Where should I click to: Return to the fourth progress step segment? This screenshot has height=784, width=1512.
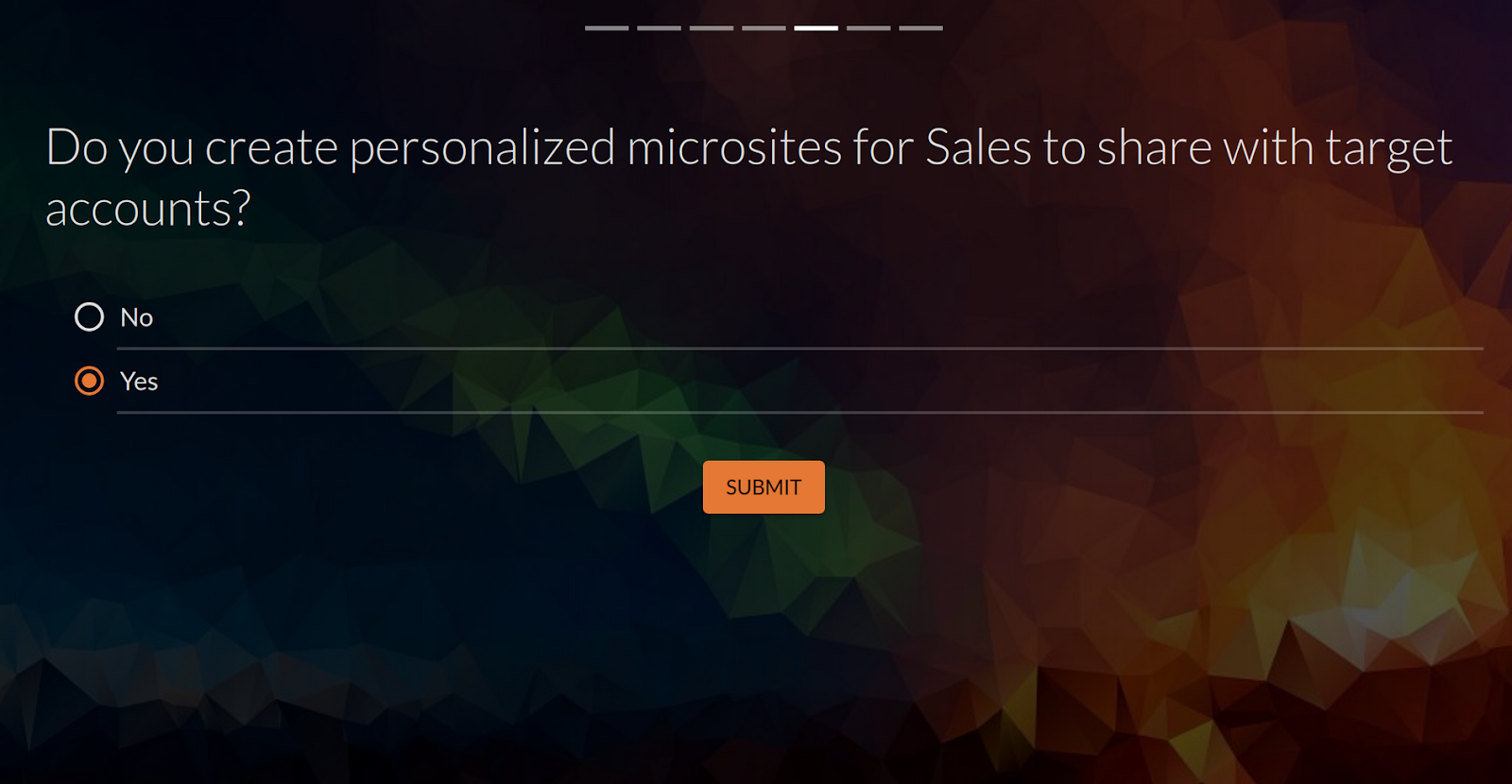coord(764,28)
